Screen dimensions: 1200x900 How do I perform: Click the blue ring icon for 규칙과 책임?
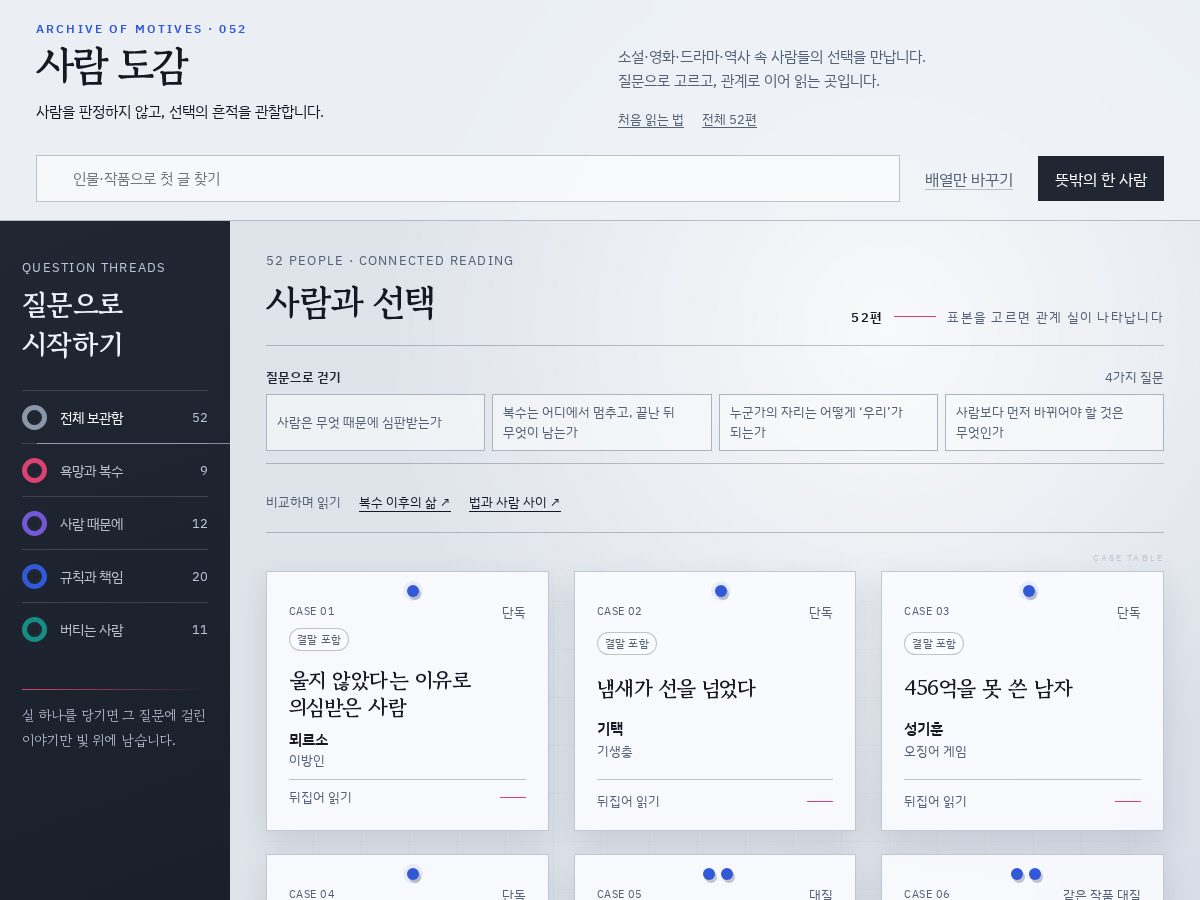[x=35, y=577]
